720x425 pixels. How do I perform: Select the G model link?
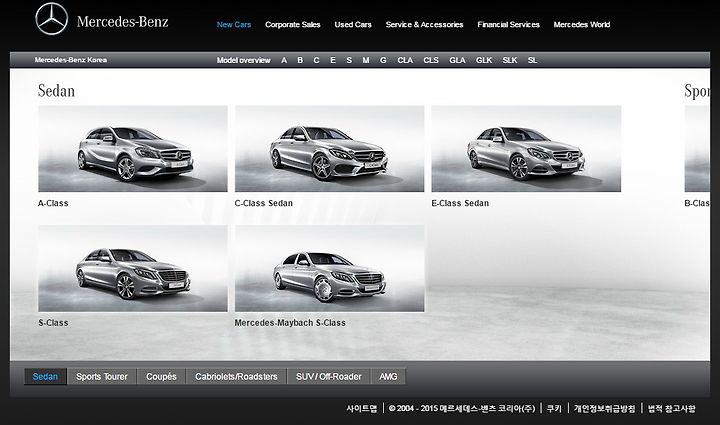pos(383,60)
